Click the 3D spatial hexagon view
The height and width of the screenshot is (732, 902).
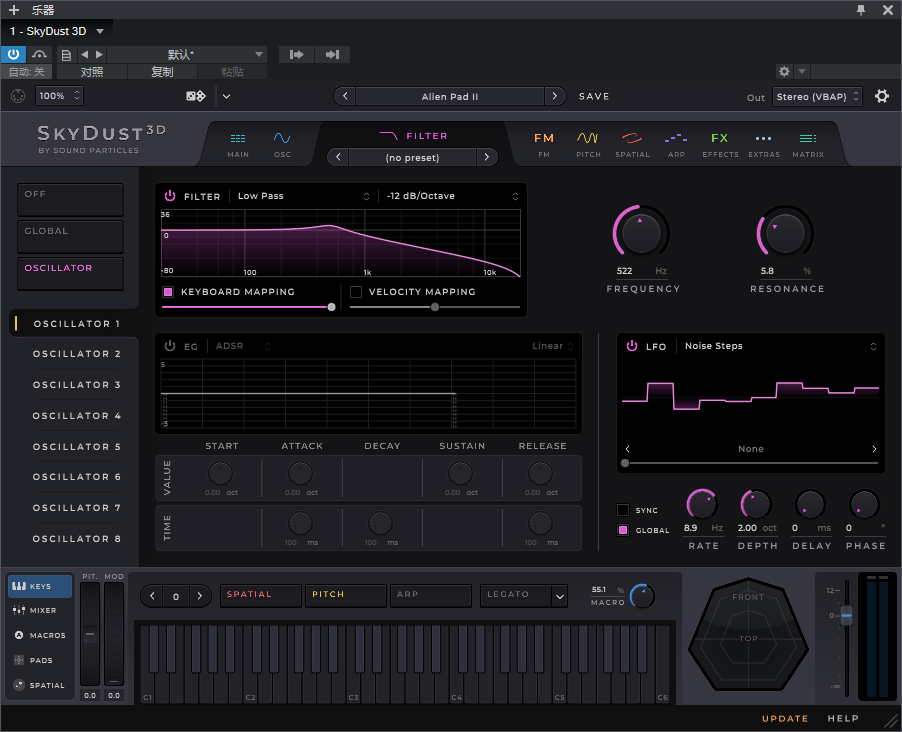click(x=748, y=634)
